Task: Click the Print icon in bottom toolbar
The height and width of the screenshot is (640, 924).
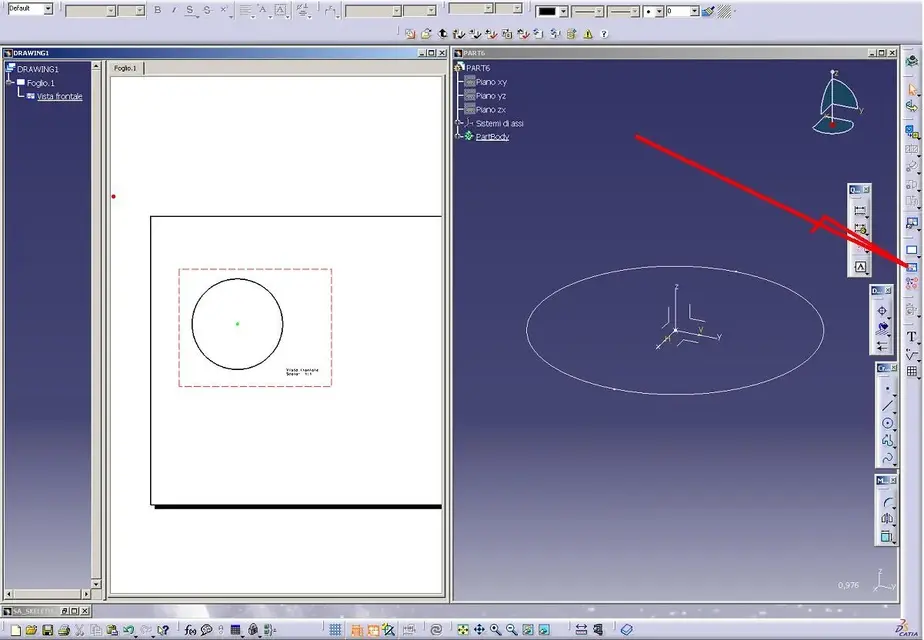Action: (63, 630)
